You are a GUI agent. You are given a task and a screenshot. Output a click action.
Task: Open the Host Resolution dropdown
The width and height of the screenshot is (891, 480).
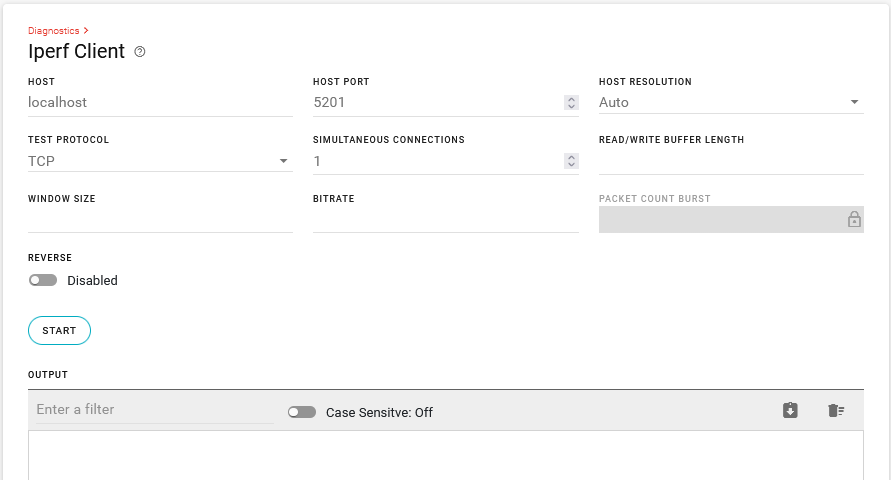click(731, 102)
